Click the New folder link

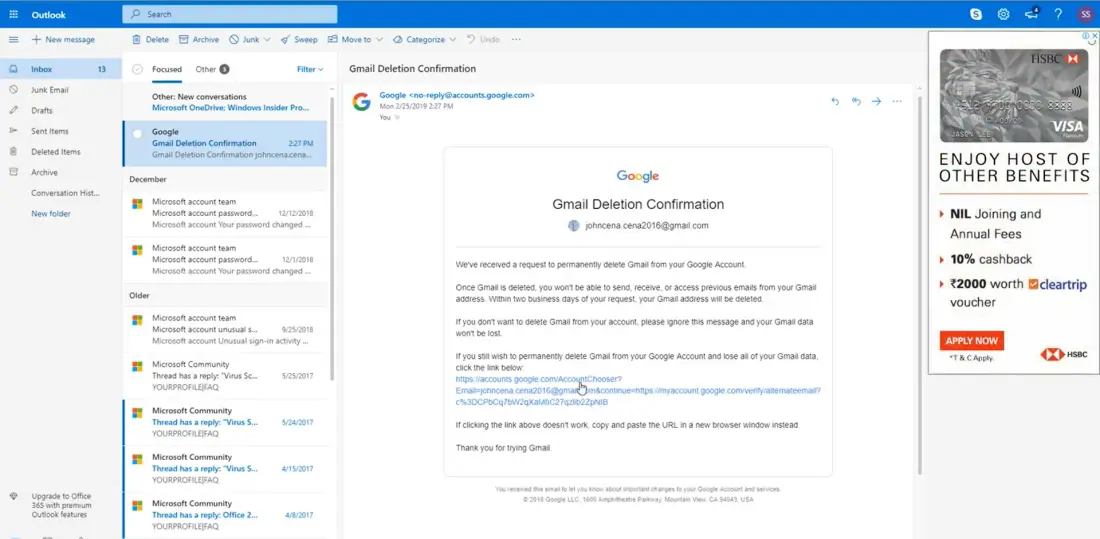pyautogui.click(x=51, y=213)
